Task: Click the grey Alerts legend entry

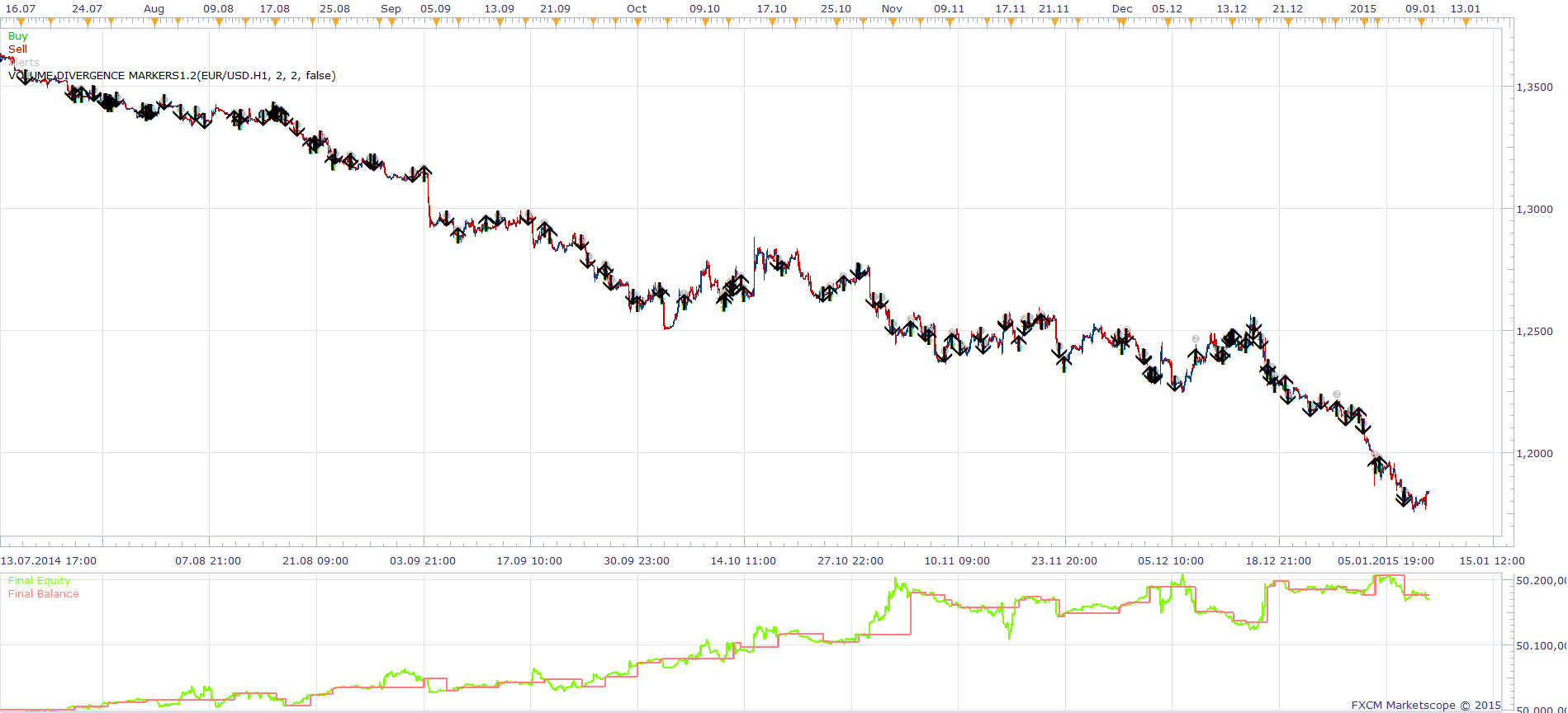Action: (x=24, y=63)
